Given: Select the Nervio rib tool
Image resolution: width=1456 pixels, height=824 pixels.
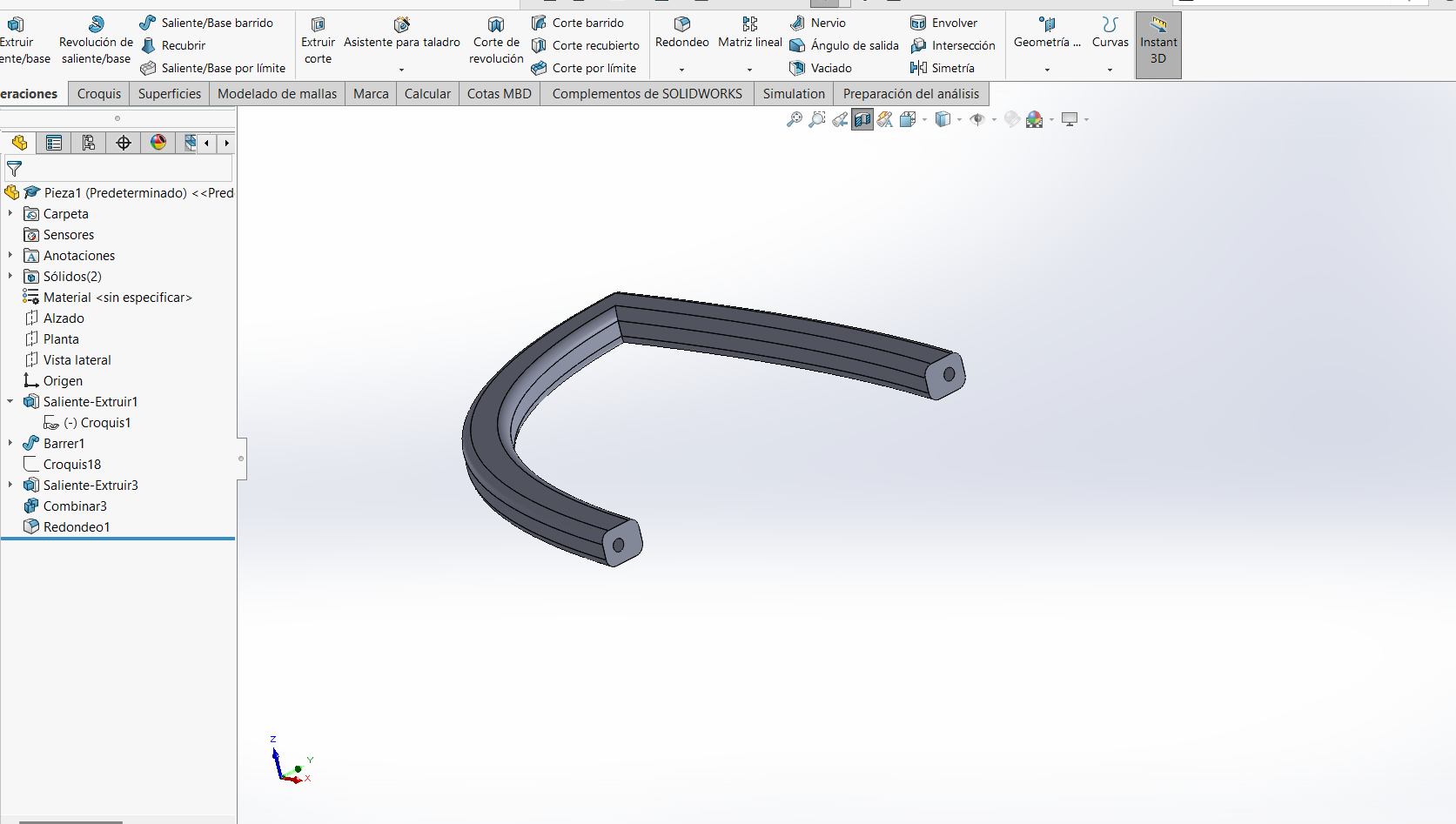Looking at the screenshot, I should pyautogui.click(x=818, y=23).
